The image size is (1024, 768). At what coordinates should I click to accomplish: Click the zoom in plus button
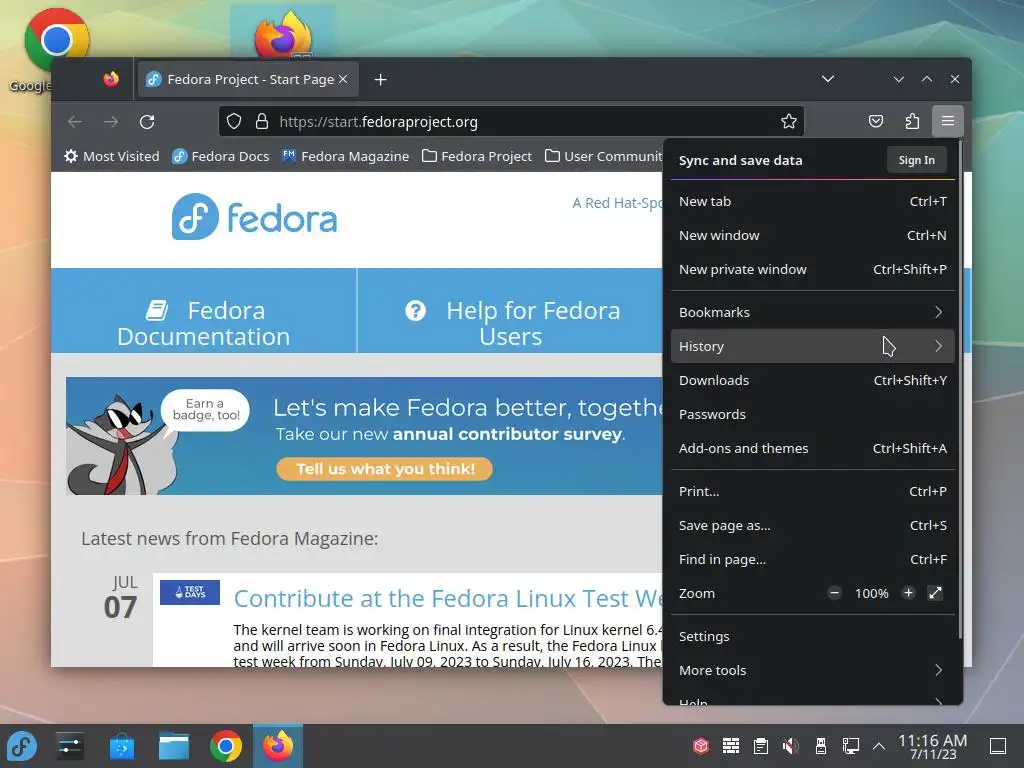(x=908, y=593)
